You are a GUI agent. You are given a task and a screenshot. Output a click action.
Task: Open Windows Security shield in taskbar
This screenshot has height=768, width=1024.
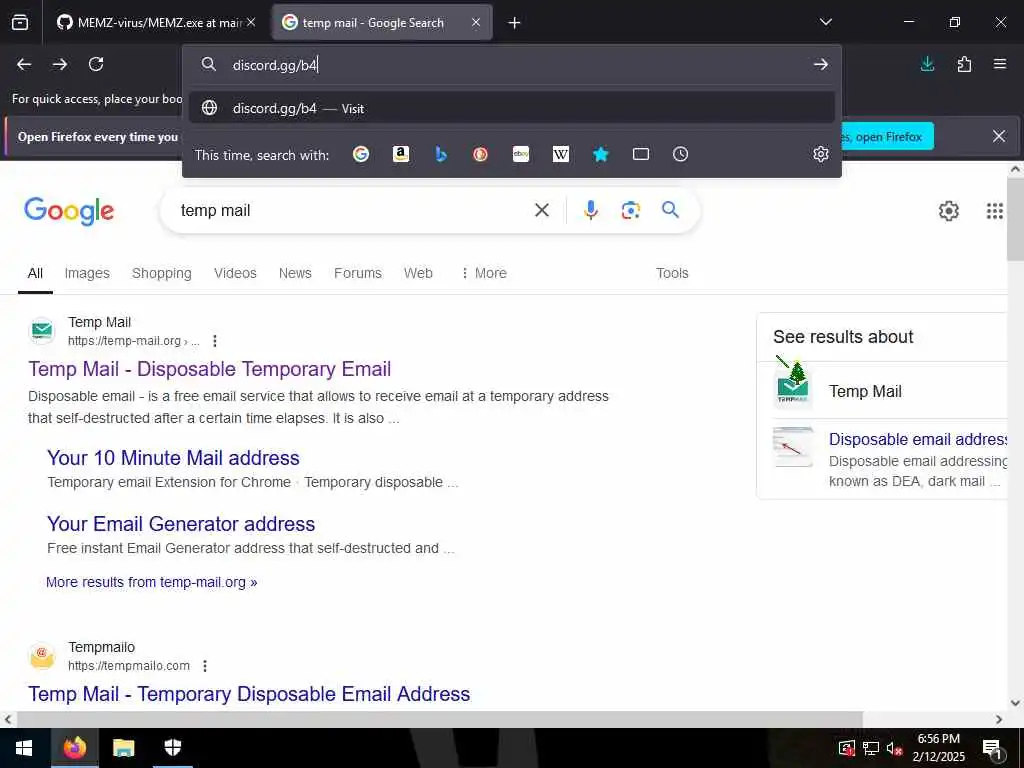172,748
